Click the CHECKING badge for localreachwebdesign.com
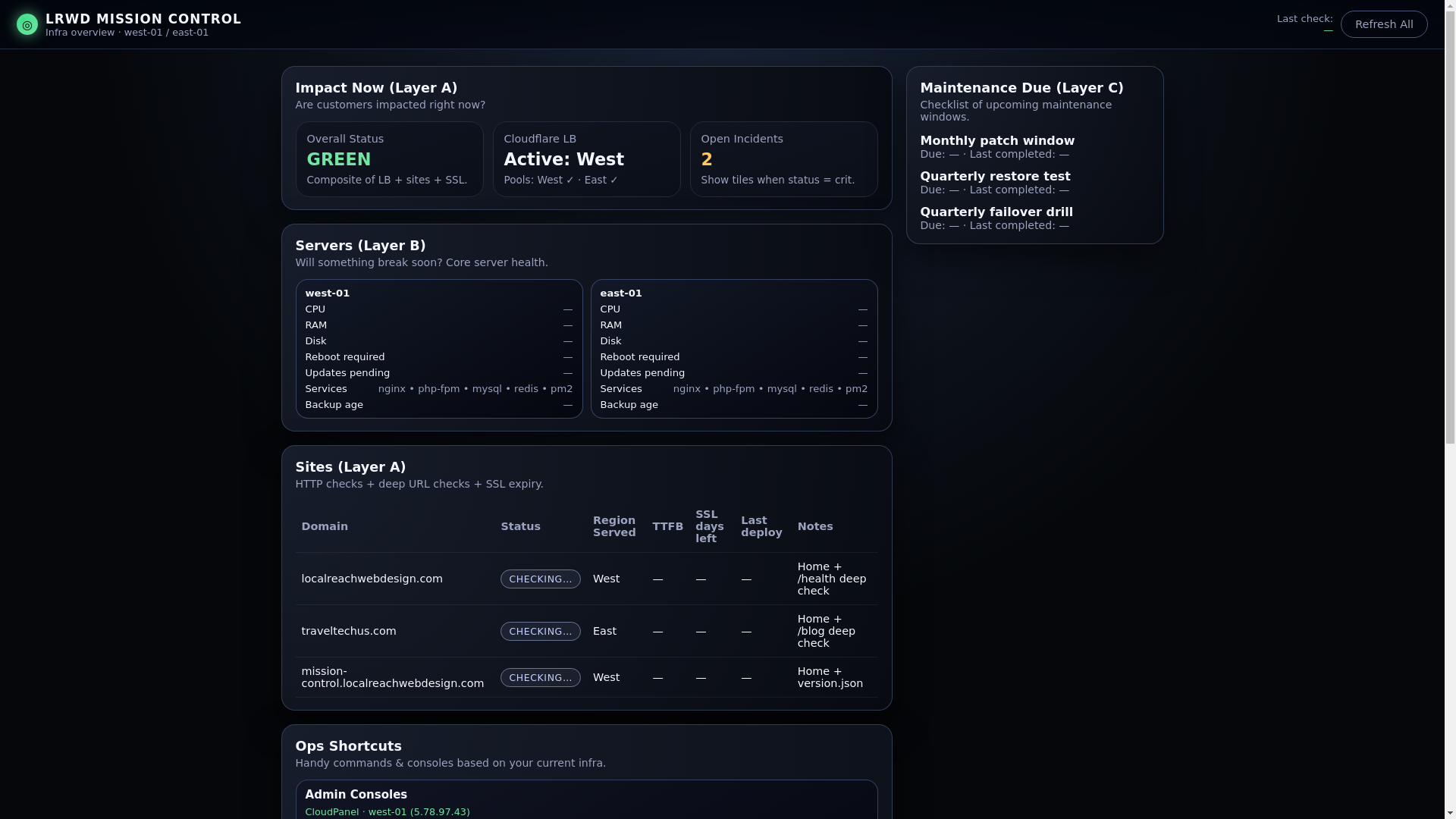This screenshot has height=819, width=1456. click(541, 579)
